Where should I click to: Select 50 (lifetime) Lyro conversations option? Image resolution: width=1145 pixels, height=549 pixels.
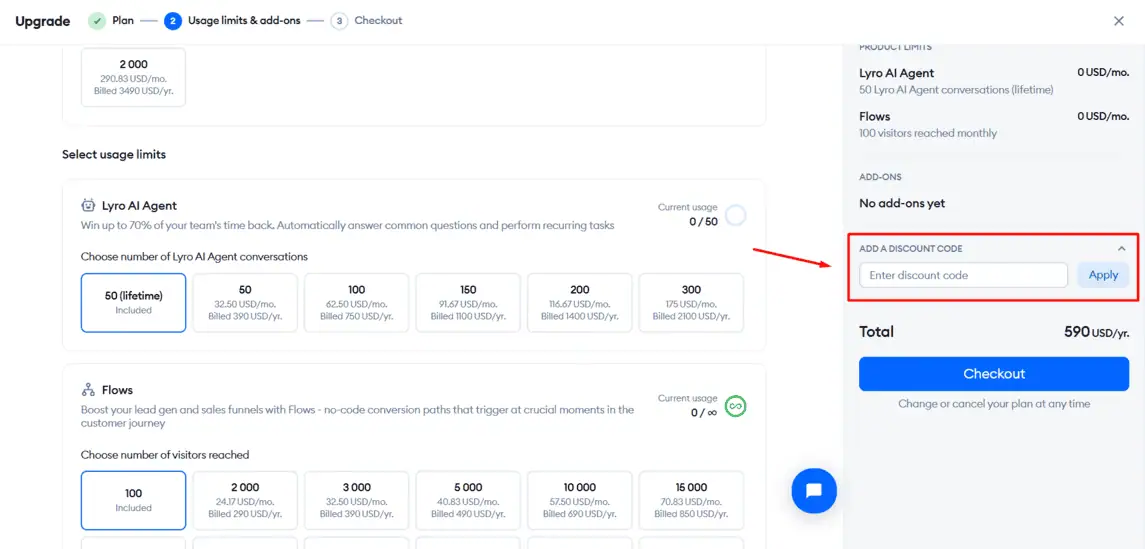134,303
